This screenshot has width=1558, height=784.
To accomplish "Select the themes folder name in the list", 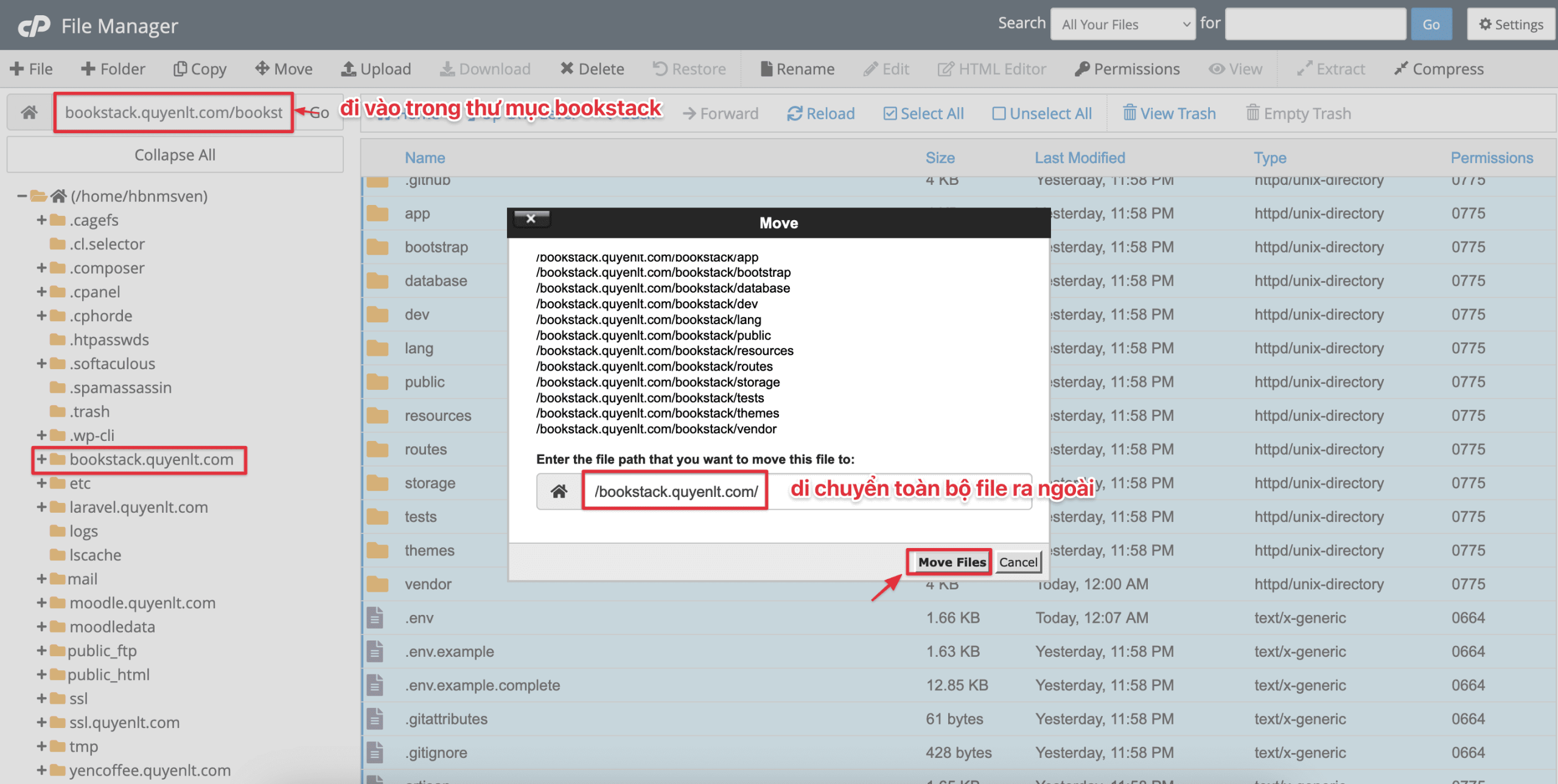I will (430, 550).
